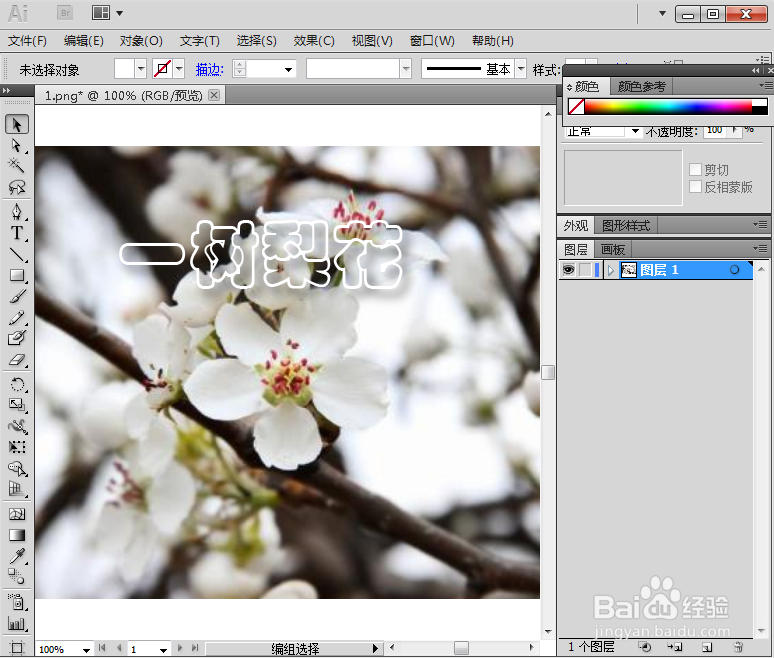Select the Scale tool
The image size is (774, 658).
click(x=17, y=405)
